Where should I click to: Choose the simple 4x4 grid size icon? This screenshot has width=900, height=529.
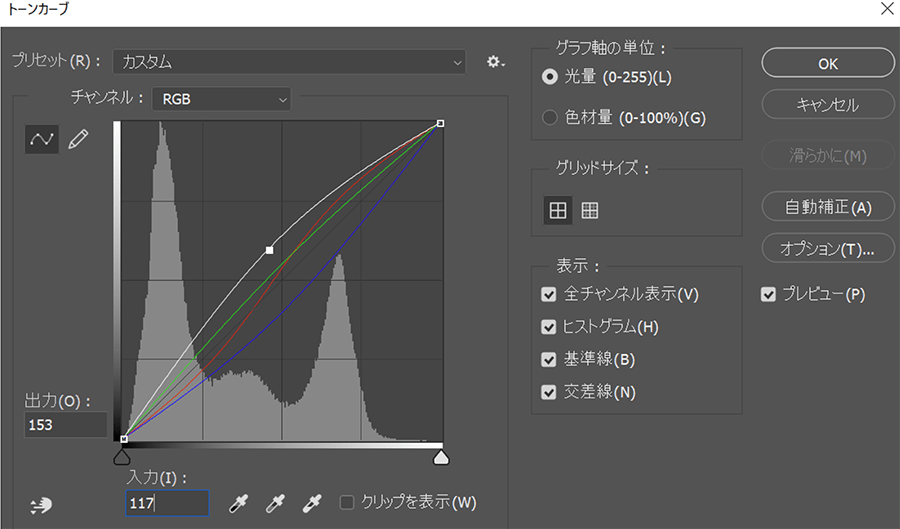(x=557, y=210)
